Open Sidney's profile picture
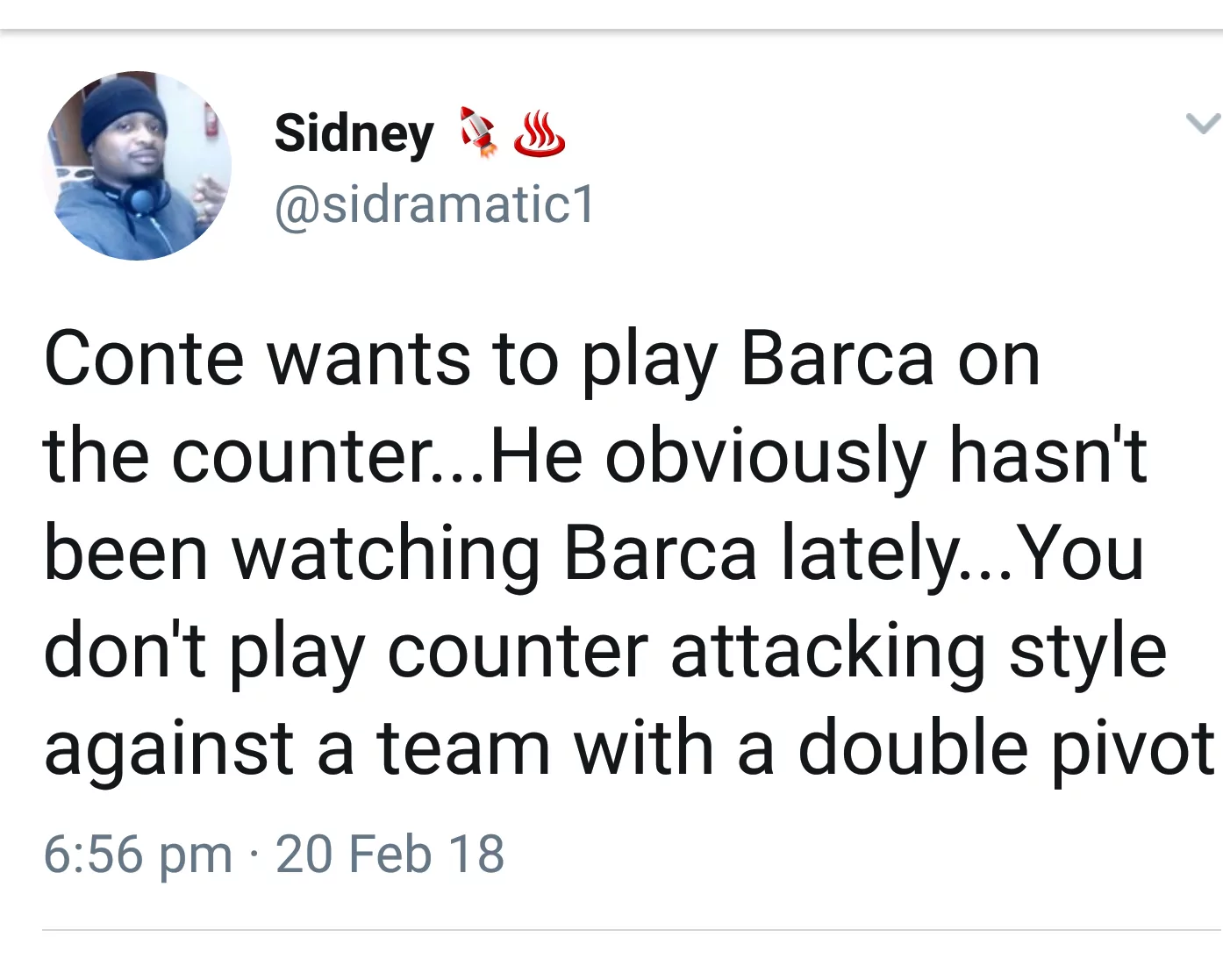1223x980 pixels. (x=138, y=166)
